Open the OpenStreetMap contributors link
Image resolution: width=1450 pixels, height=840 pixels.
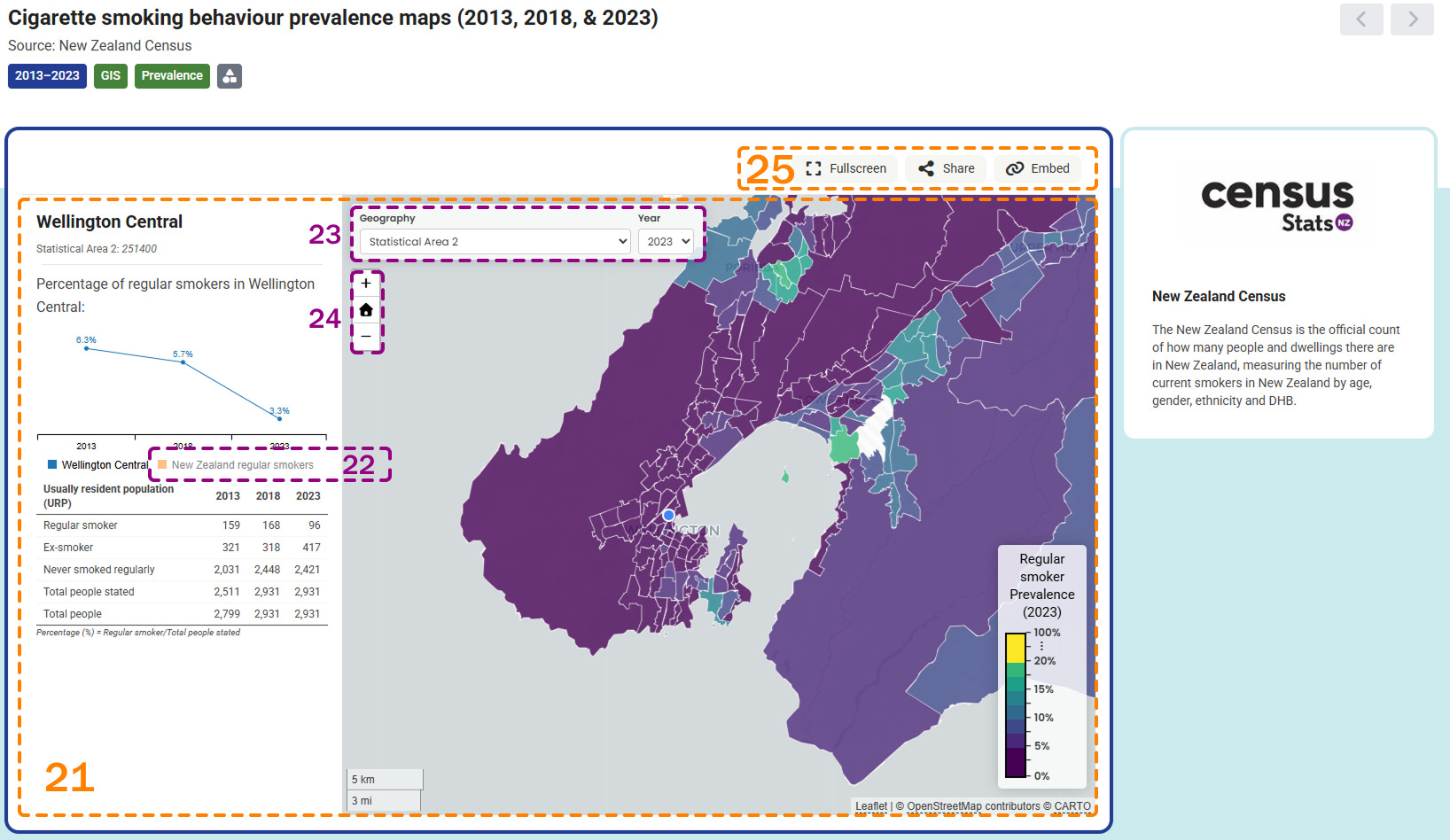973,805
